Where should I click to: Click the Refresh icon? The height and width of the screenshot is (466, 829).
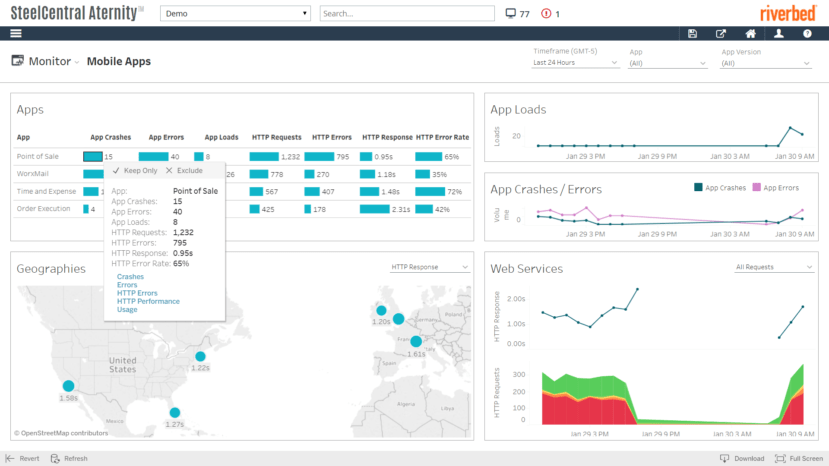pyautogui.click(x=55, y=458)
